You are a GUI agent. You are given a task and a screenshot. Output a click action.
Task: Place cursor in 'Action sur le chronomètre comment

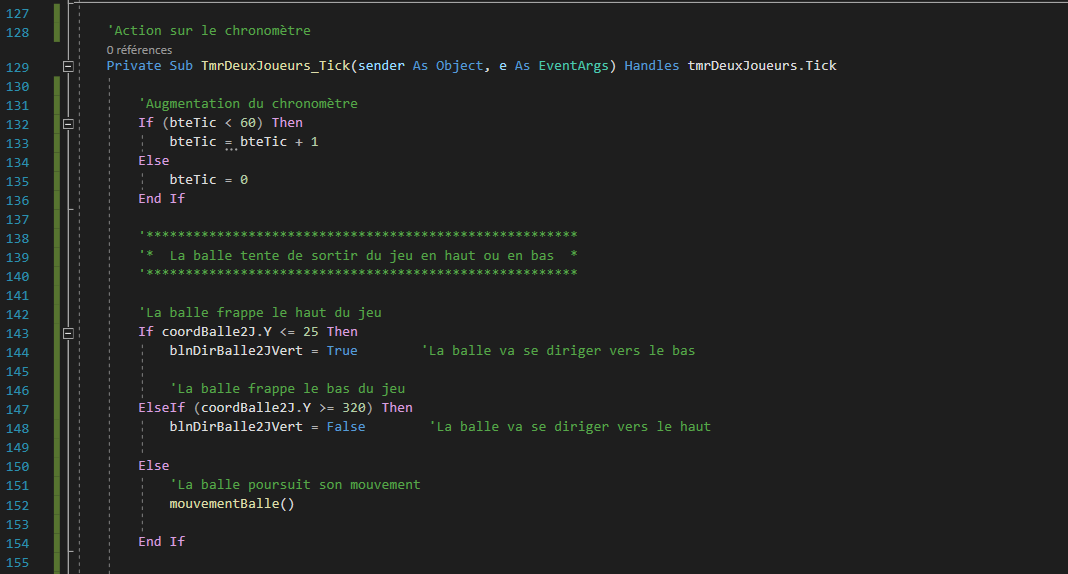coord(209,31)
